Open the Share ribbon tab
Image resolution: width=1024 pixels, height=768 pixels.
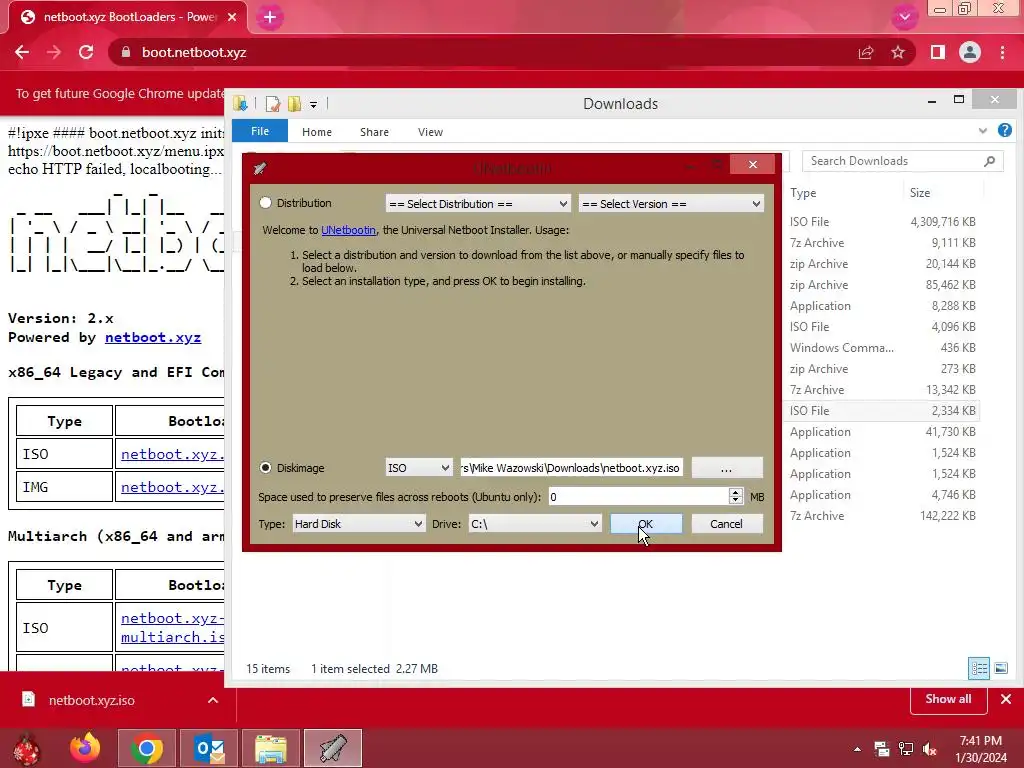coord(374,132)
